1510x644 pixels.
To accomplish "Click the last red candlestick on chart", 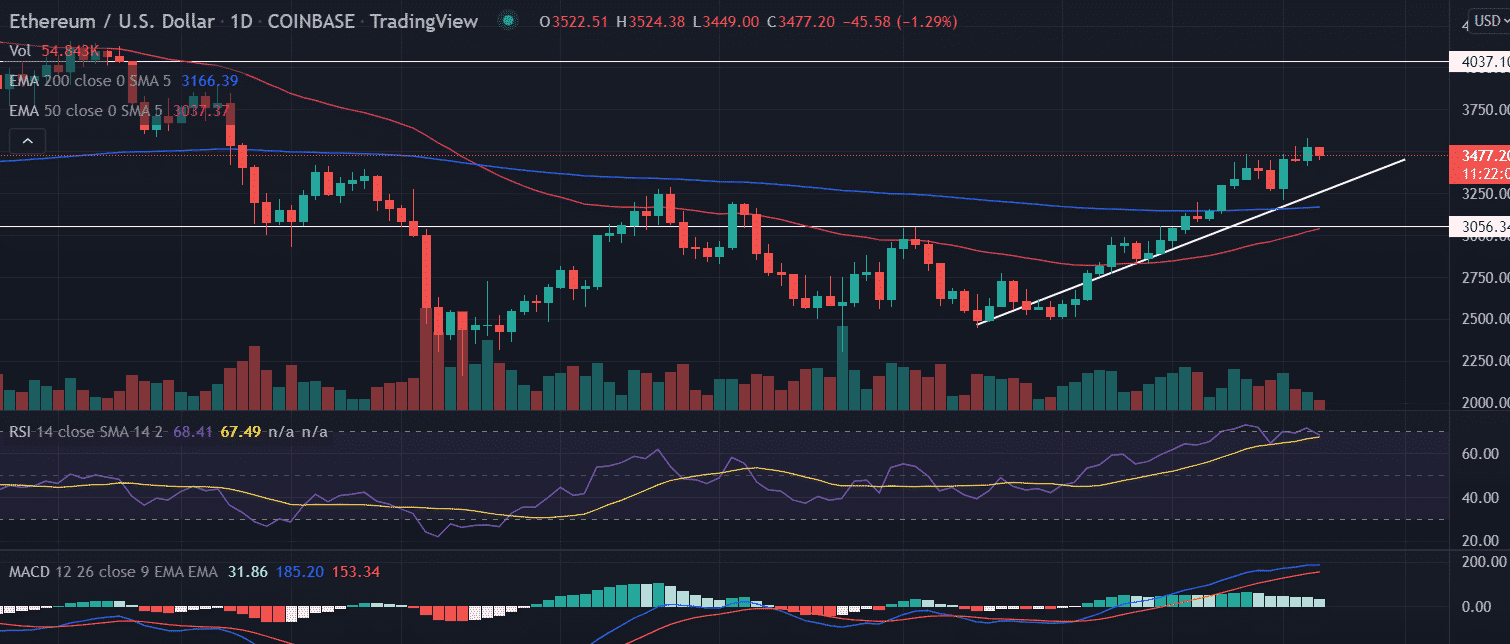I will [1320, 152].
